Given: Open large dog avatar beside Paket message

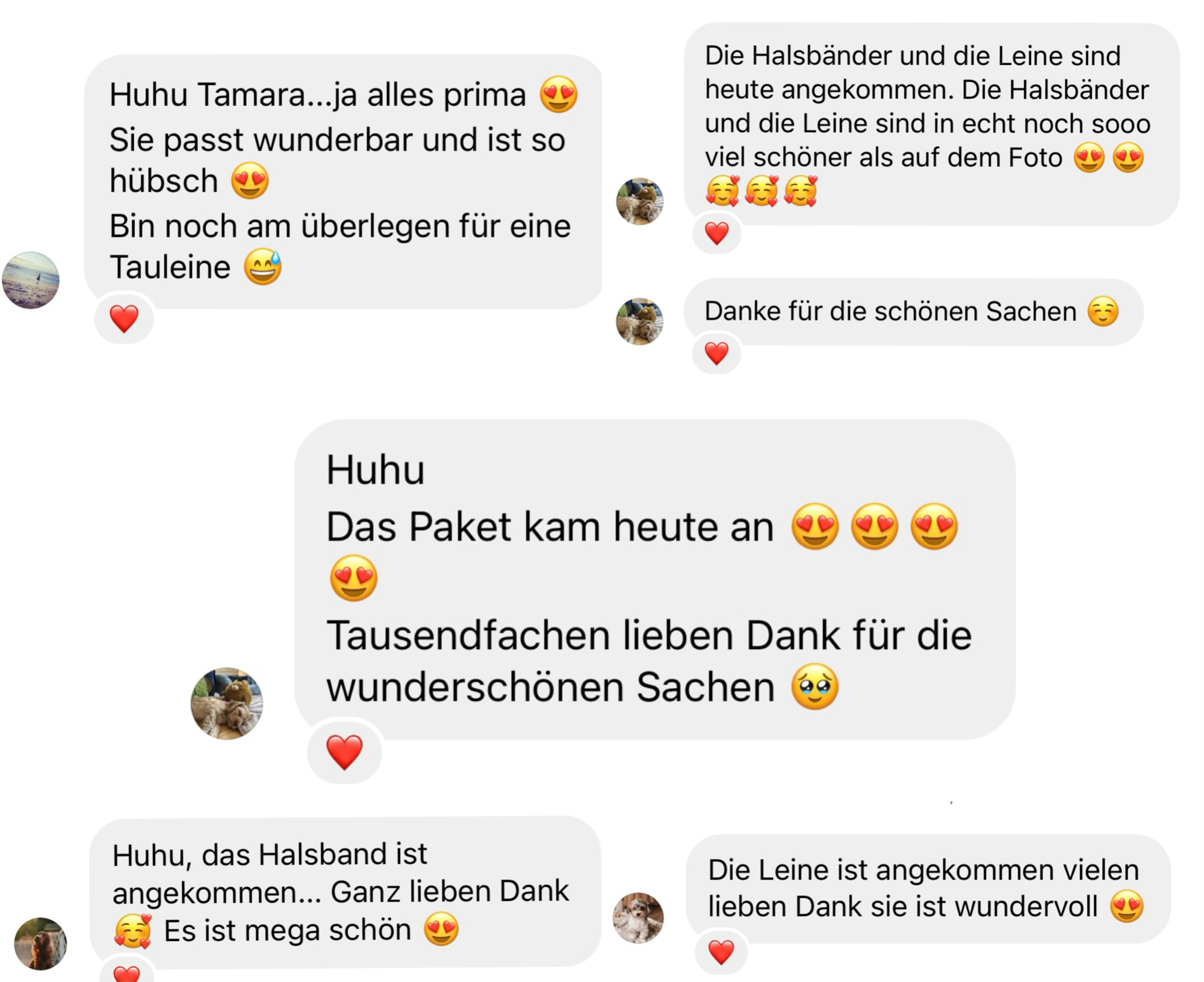Looking at the screenshot, I should (227, 703).
